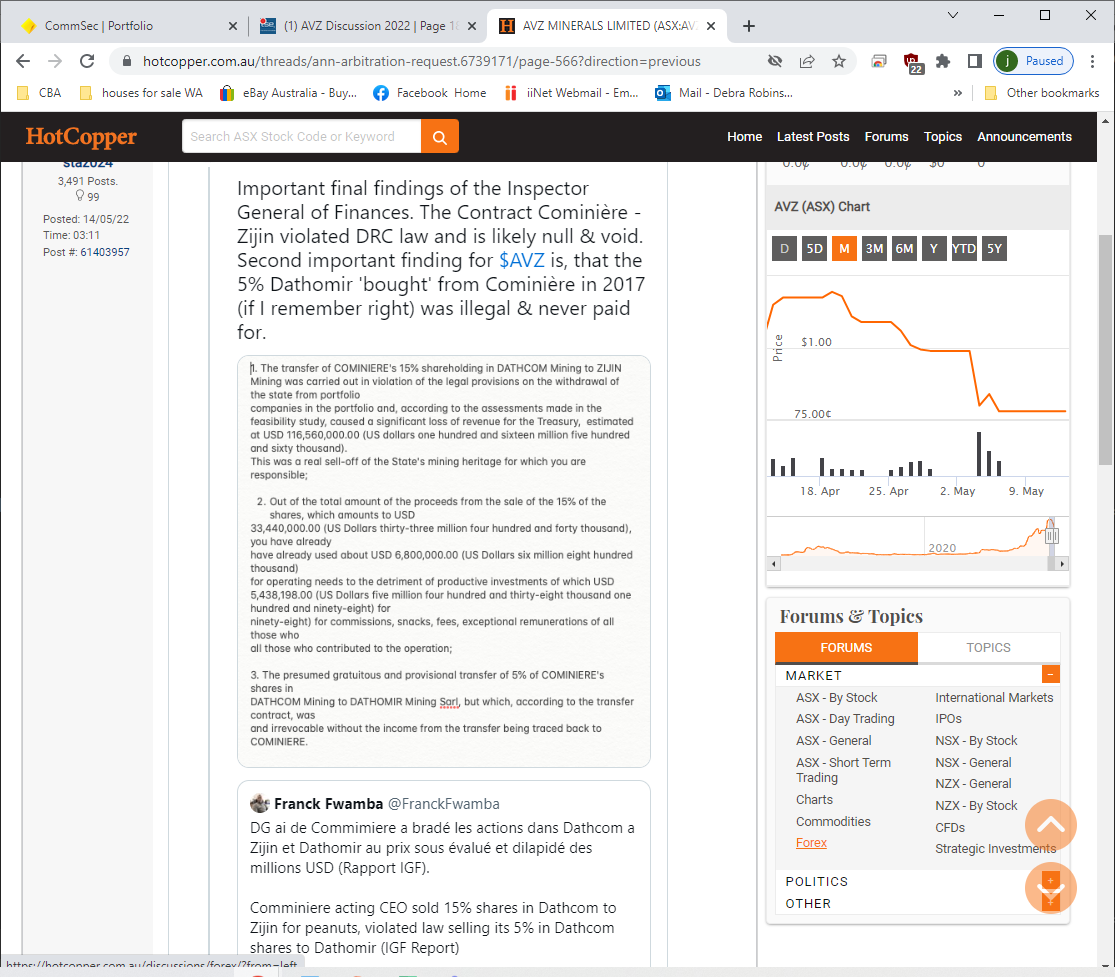
Task: Bookmark this page with the star icon
Action: coord(839,61)
